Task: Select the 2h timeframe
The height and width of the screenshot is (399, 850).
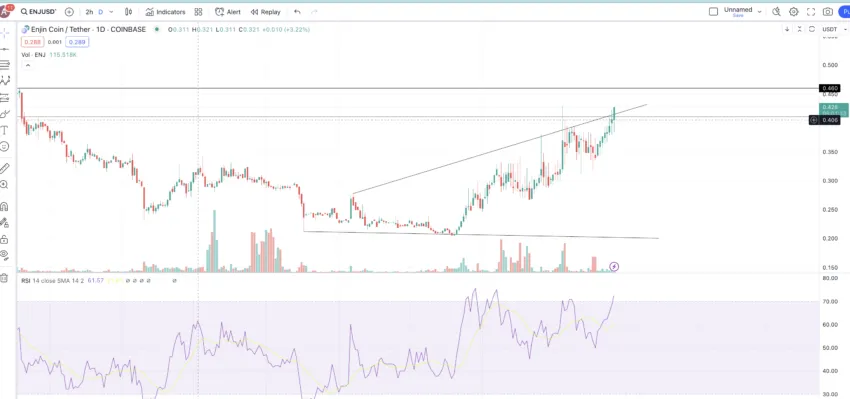Action: coord(89,12)
